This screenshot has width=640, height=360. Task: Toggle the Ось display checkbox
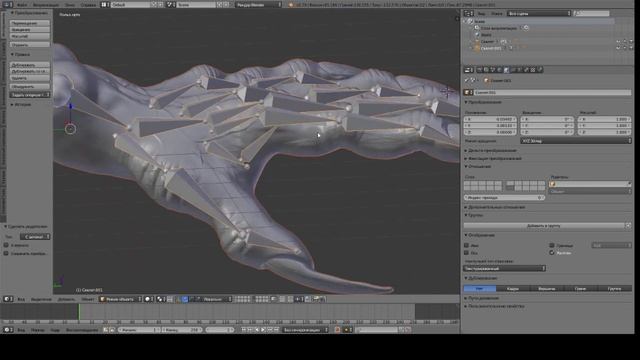467,253
